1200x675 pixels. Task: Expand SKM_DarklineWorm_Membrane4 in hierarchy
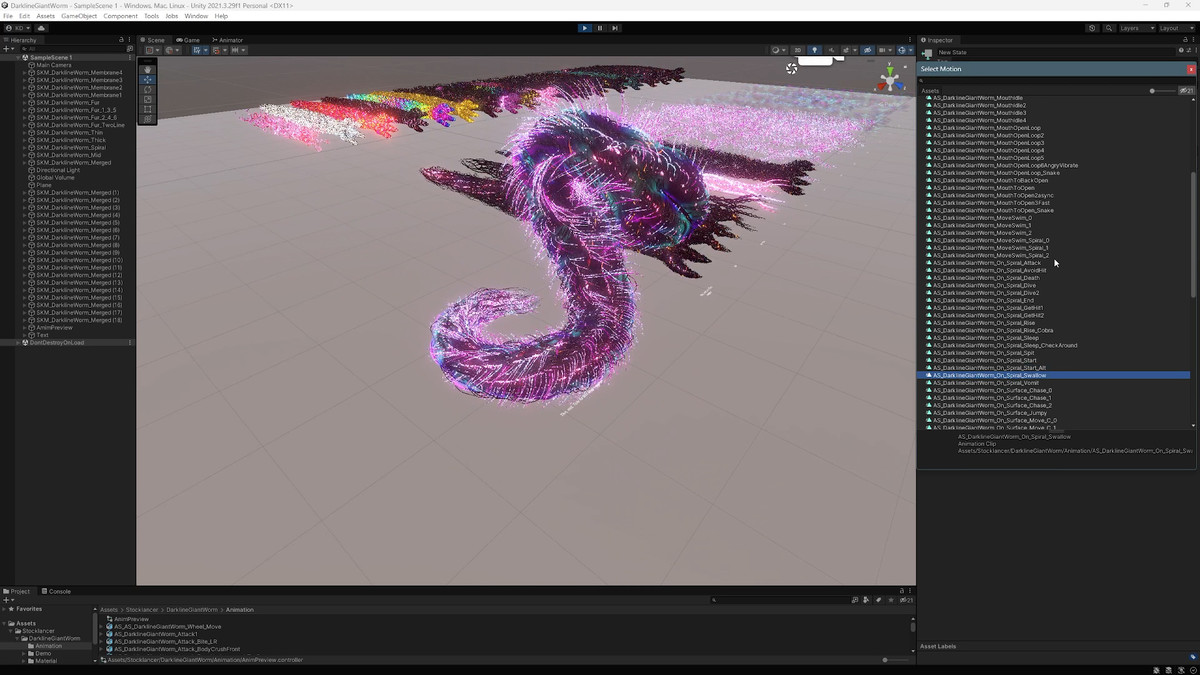point(25,73)
